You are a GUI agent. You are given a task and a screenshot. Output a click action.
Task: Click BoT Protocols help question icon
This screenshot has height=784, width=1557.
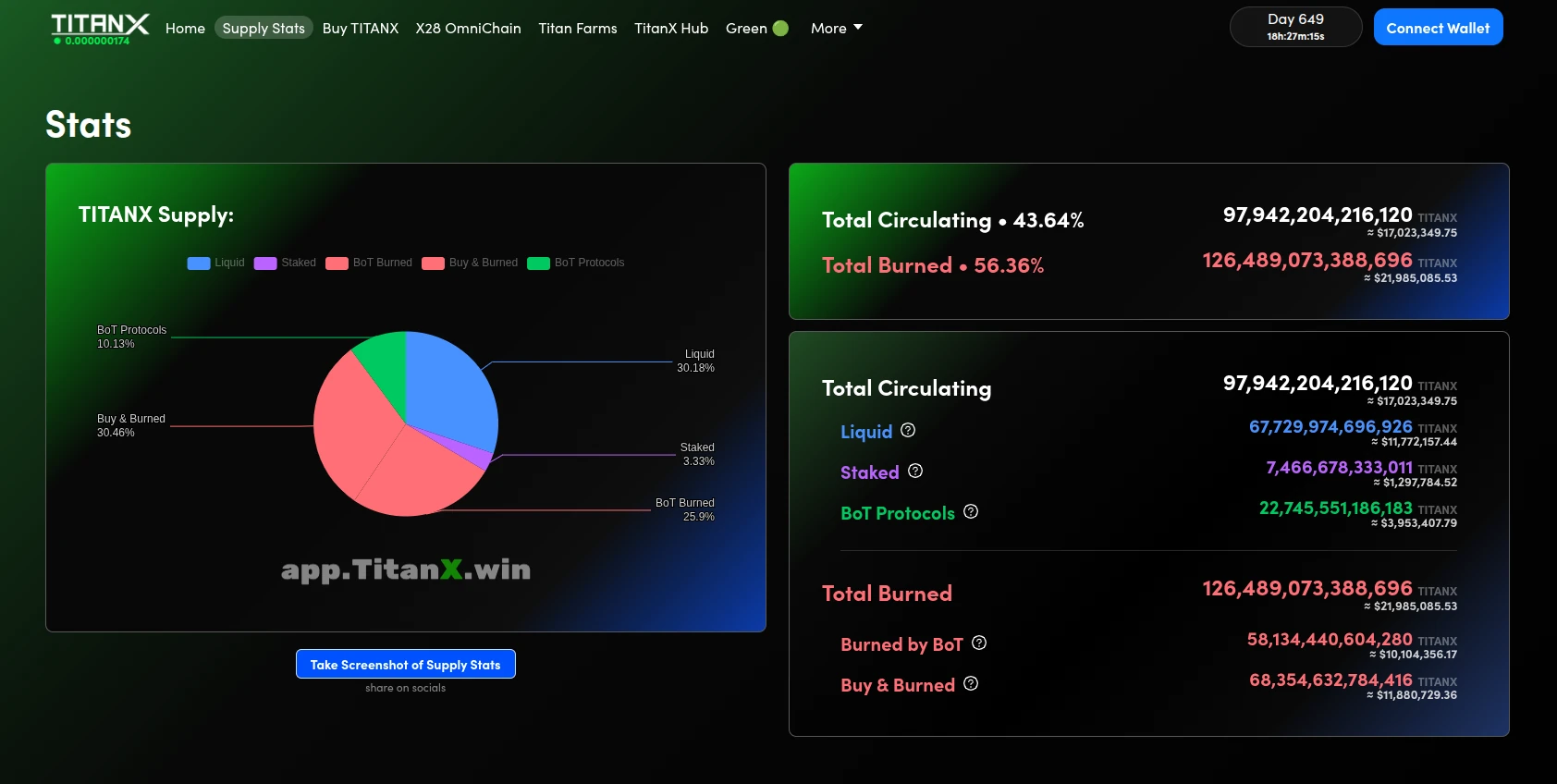pyautogui.click(x=971, y=511)
